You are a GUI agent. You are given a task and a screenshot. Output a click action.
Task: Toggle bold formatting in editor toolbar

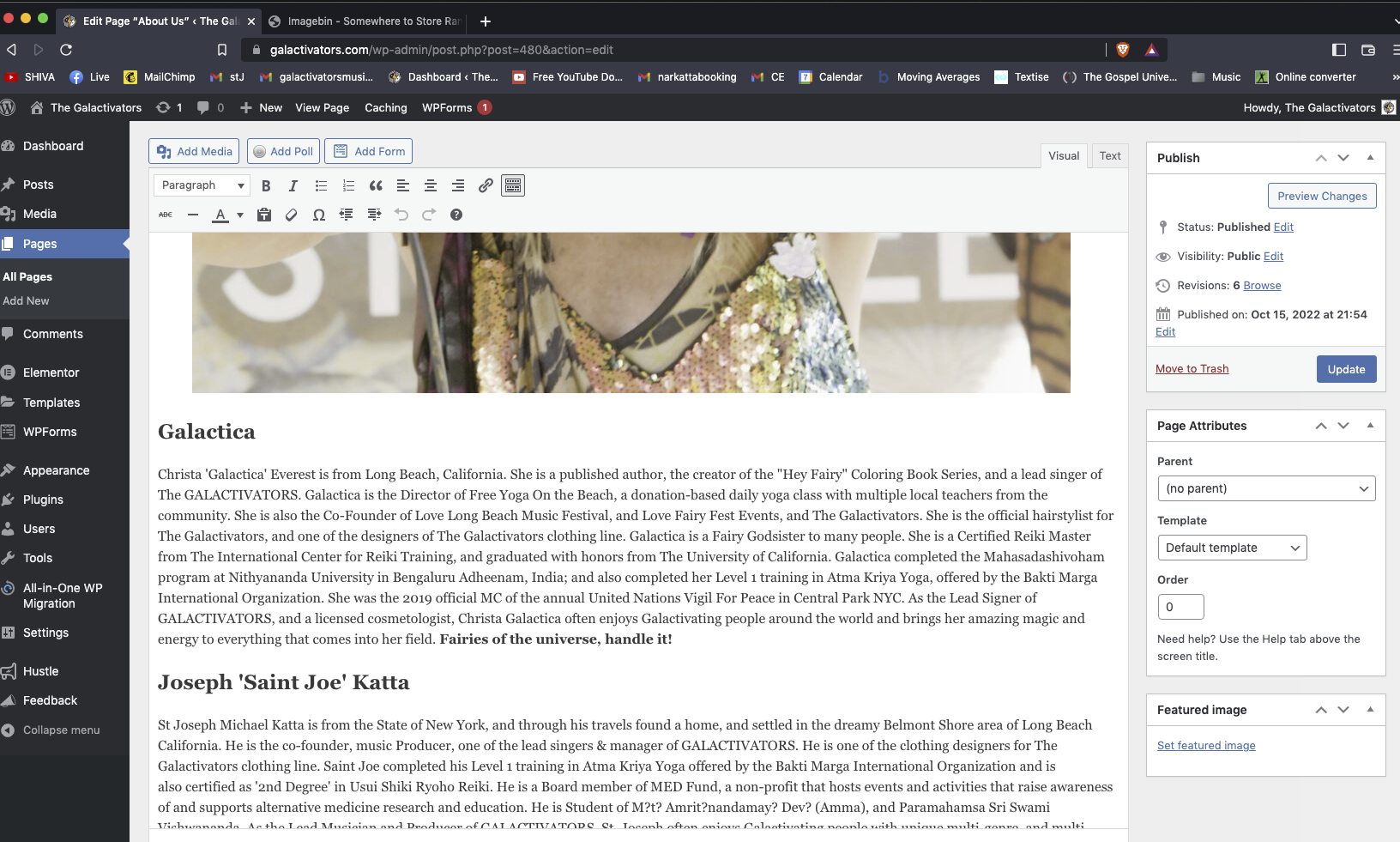pyautogui.click(x=266, y=185)
